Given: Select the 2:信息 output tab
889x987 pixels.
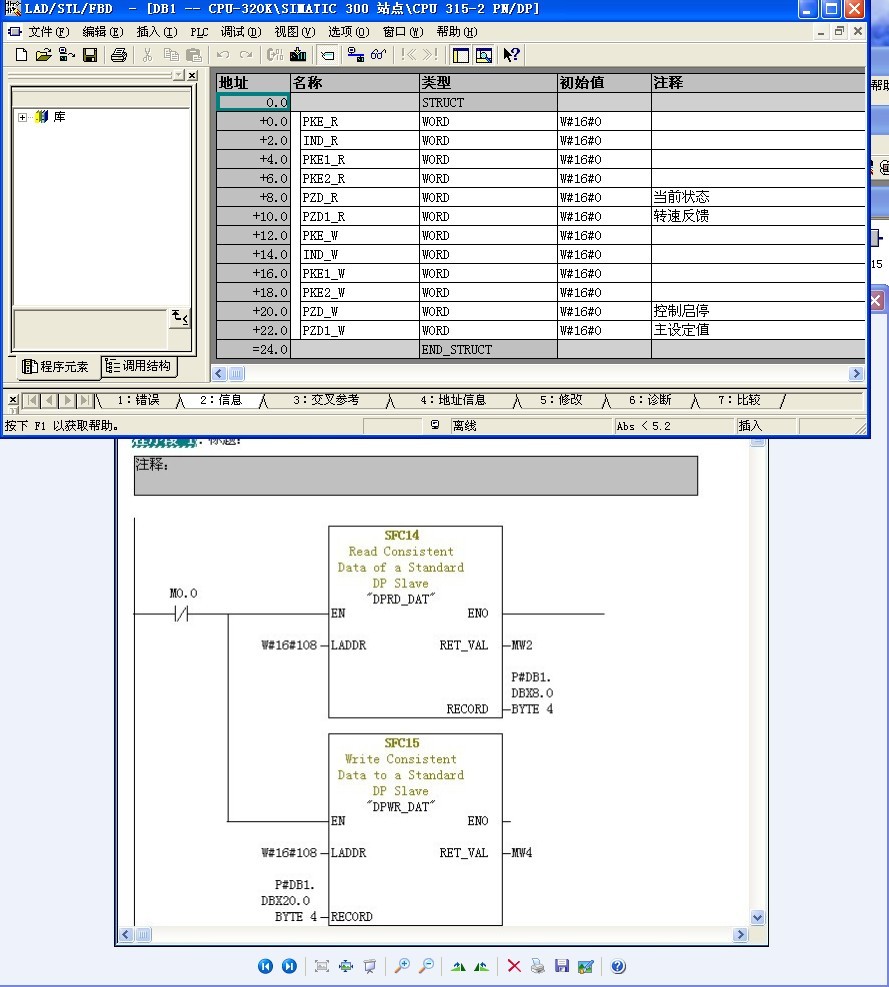Looking at the screenshot, I should coord(221,400).
